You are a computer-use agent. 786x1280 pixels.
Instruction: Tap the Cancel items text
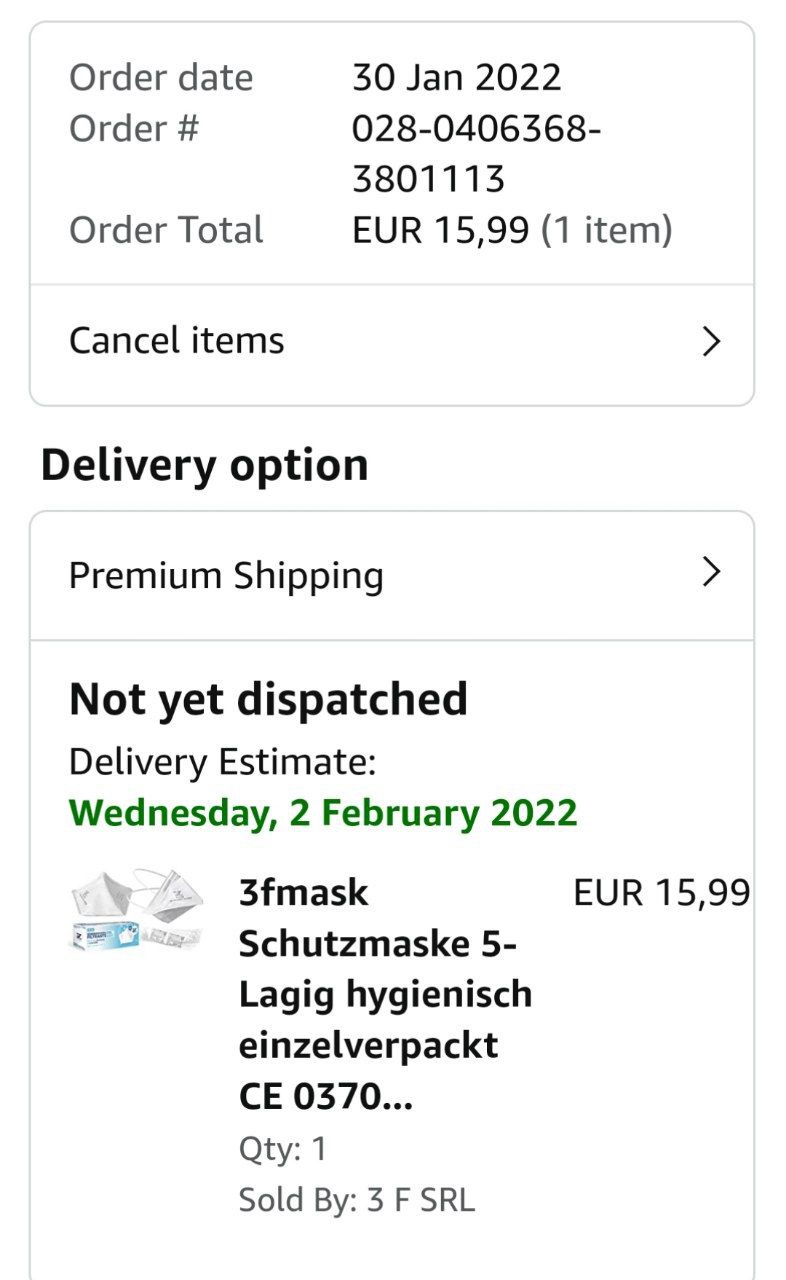tap(176, 341)
